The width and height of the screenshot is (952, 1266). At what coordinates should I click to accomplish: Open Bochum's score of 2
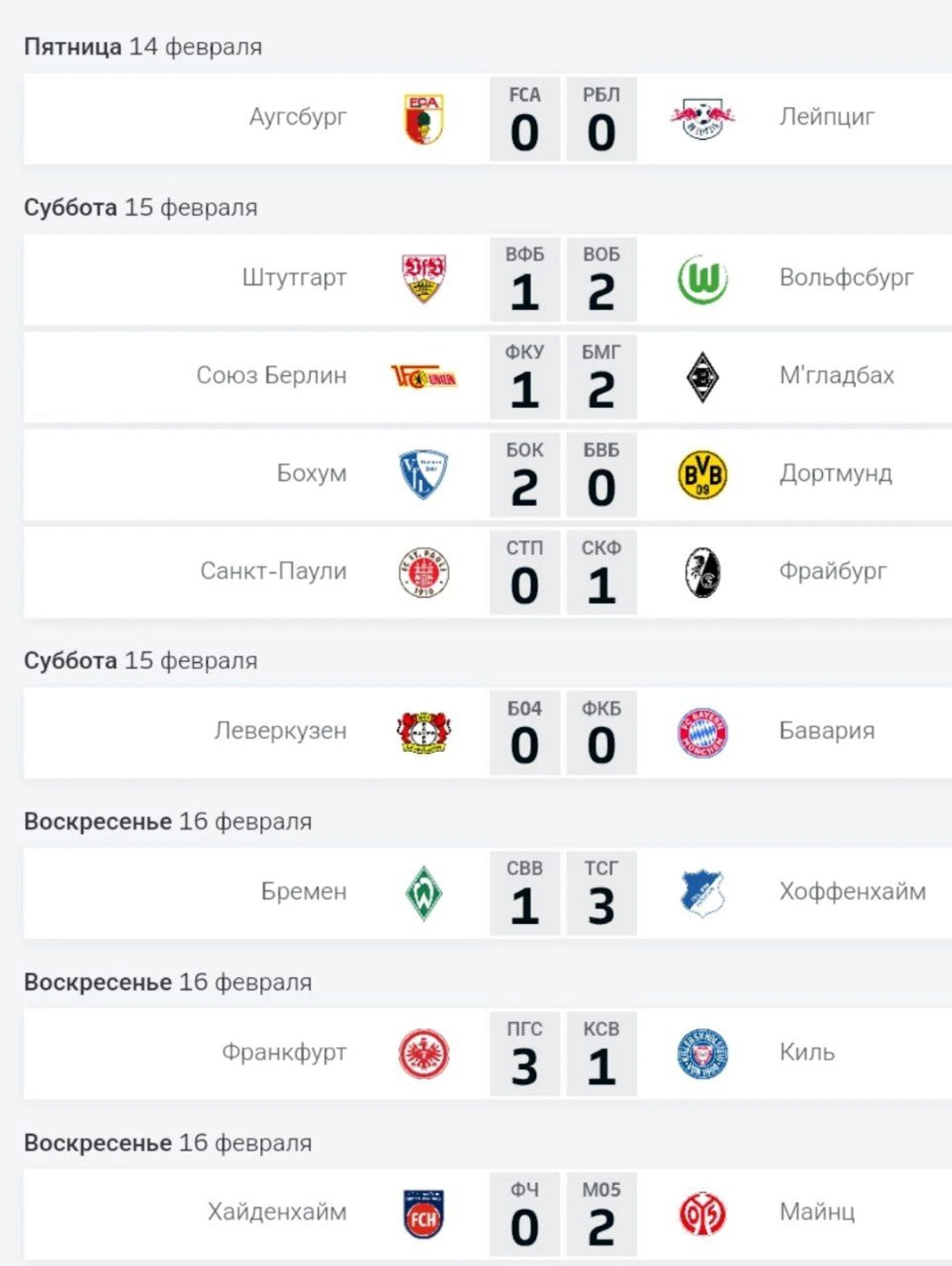coord(524,488)
